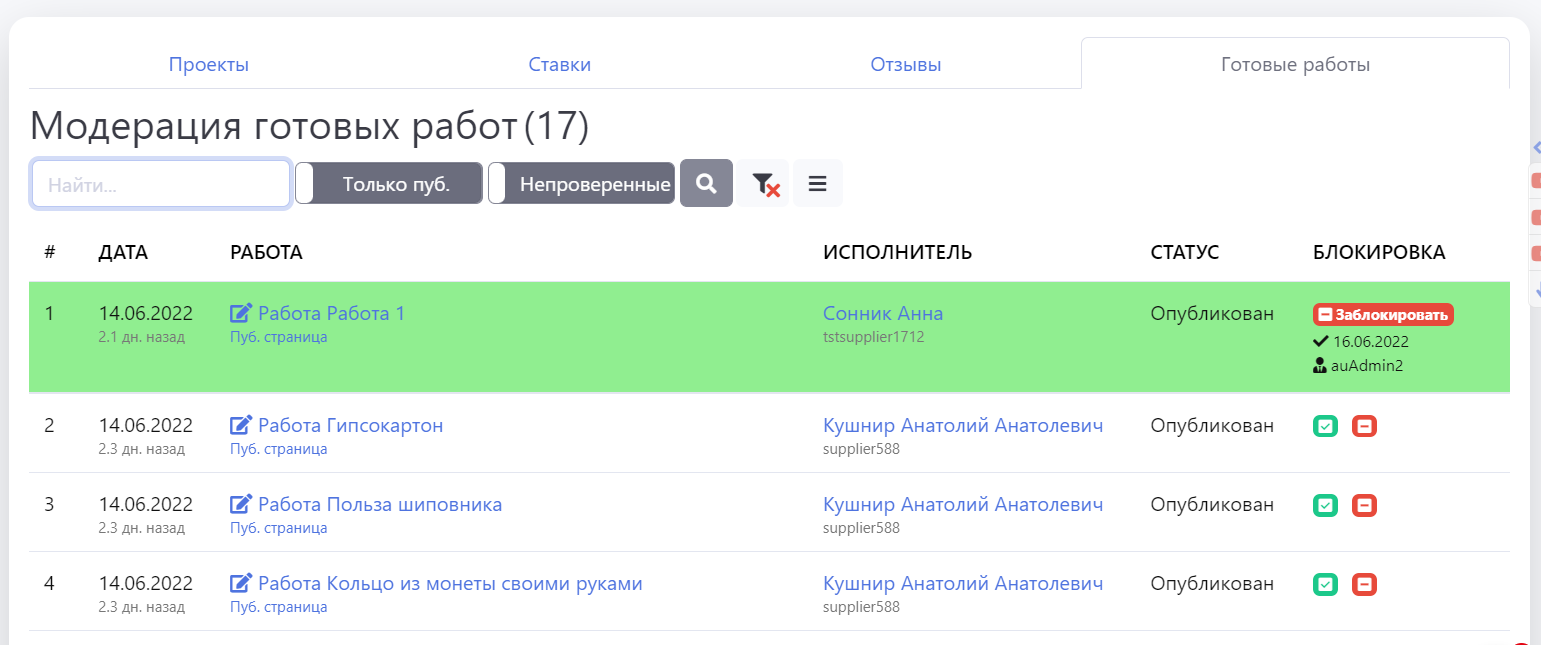Switch to the Проекты tab

click(208, 65)
